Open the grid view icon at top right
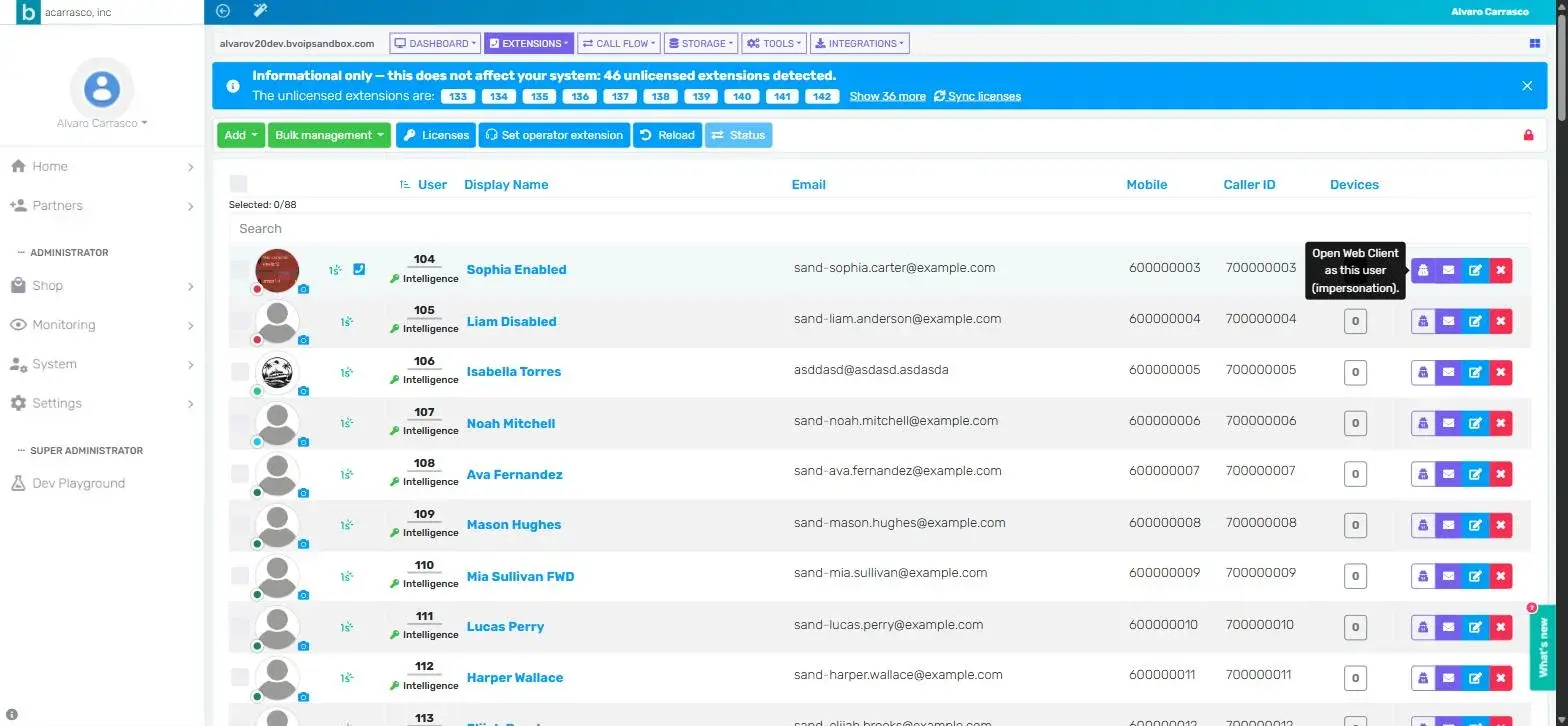 coord(1535,44)
